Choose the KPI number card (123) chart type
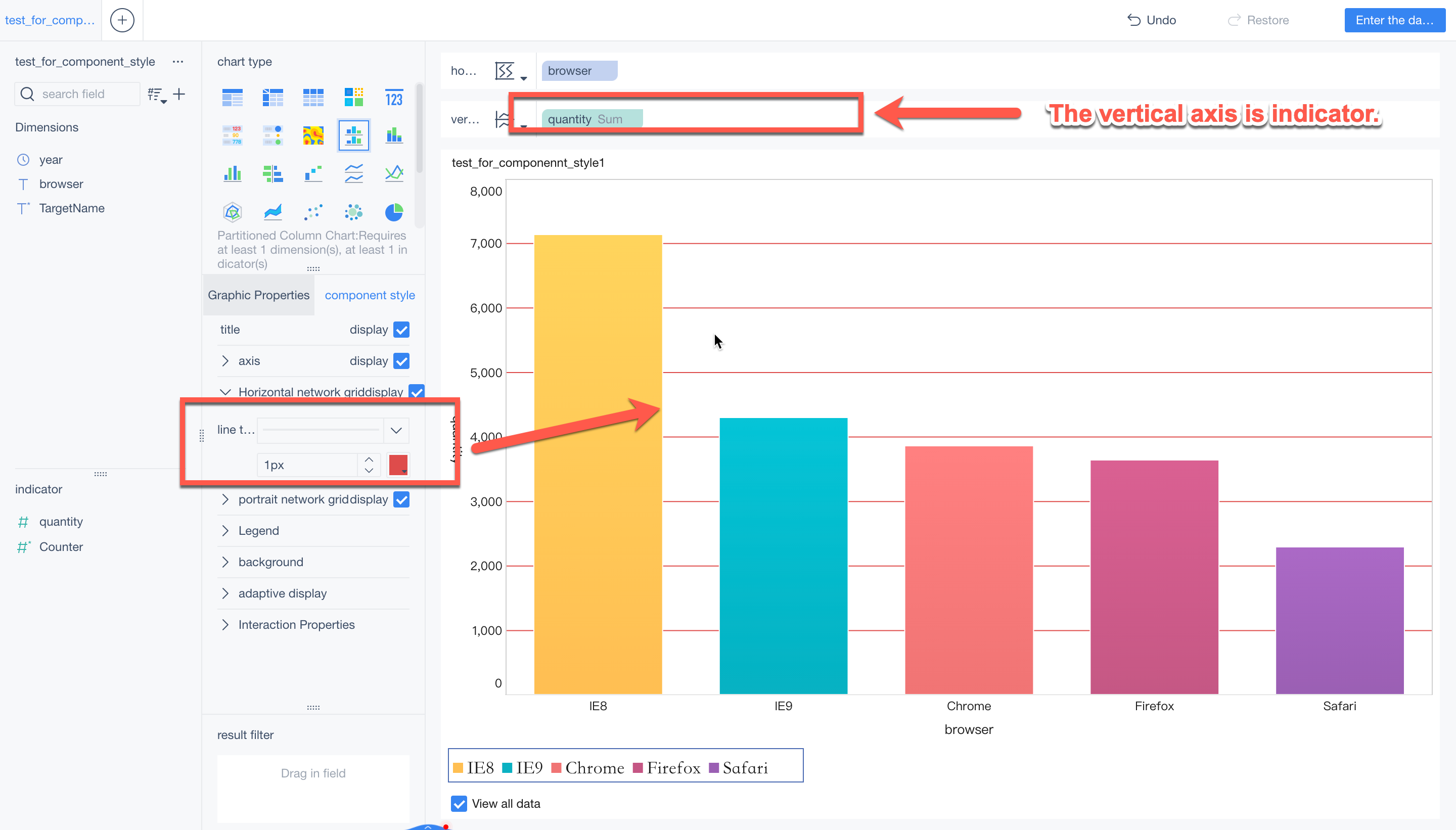 394,98
